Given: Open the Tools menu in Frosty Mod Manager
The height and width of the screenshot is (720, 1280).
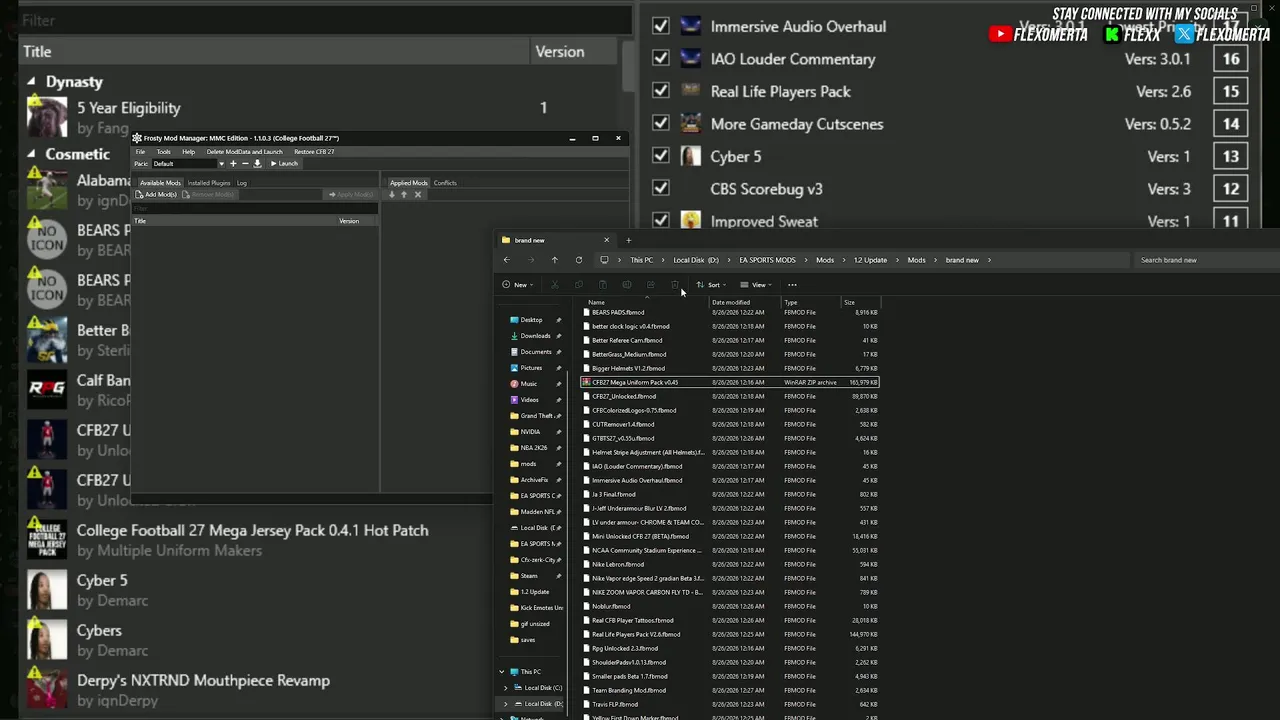Looking at the screenshot, I should 163,152.
